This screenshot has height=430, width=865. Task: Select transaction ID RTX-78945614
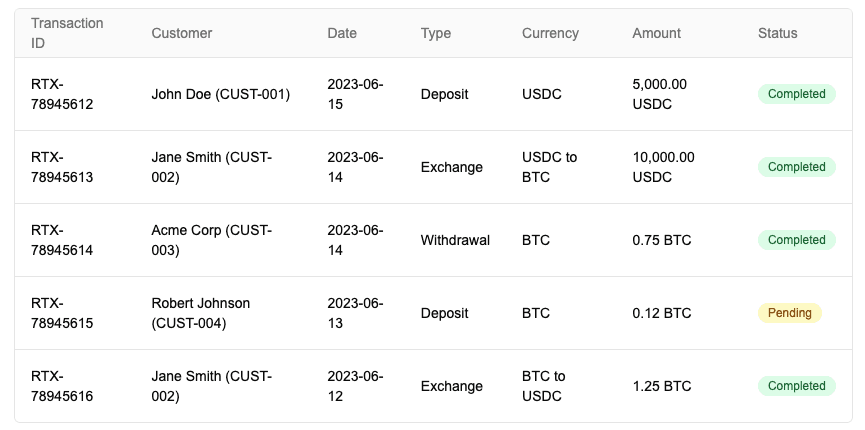coord(62,240)
